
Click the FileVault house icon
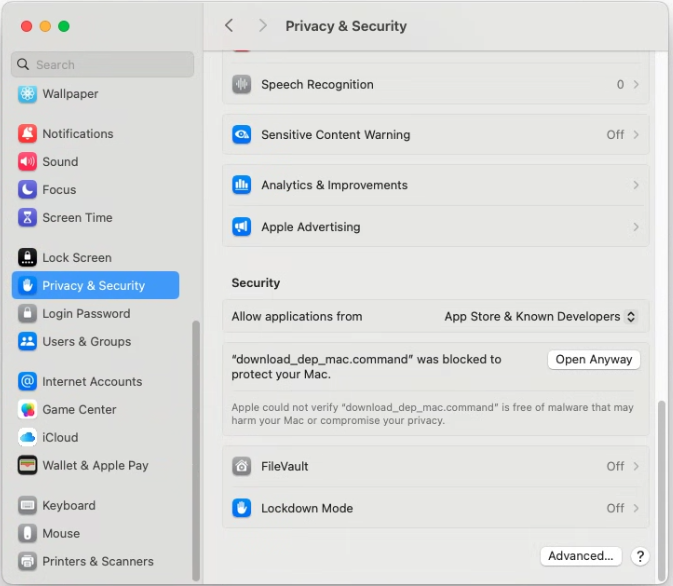242,466
